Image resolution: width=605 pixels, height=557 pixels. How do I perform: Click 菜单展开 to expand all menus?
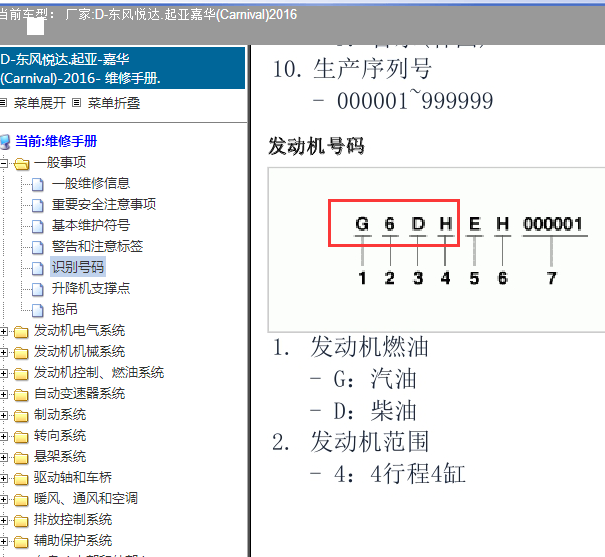click(x=39, y=103)
